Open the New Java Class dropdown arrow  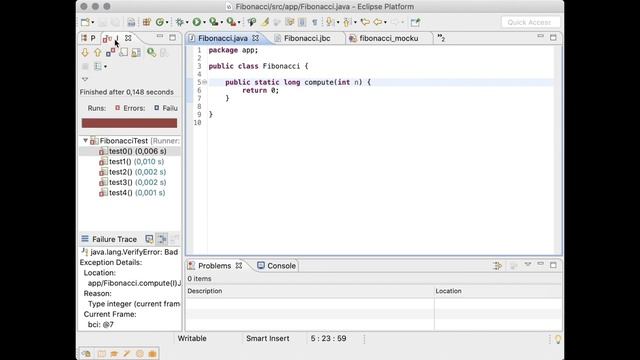pos(167,22)
